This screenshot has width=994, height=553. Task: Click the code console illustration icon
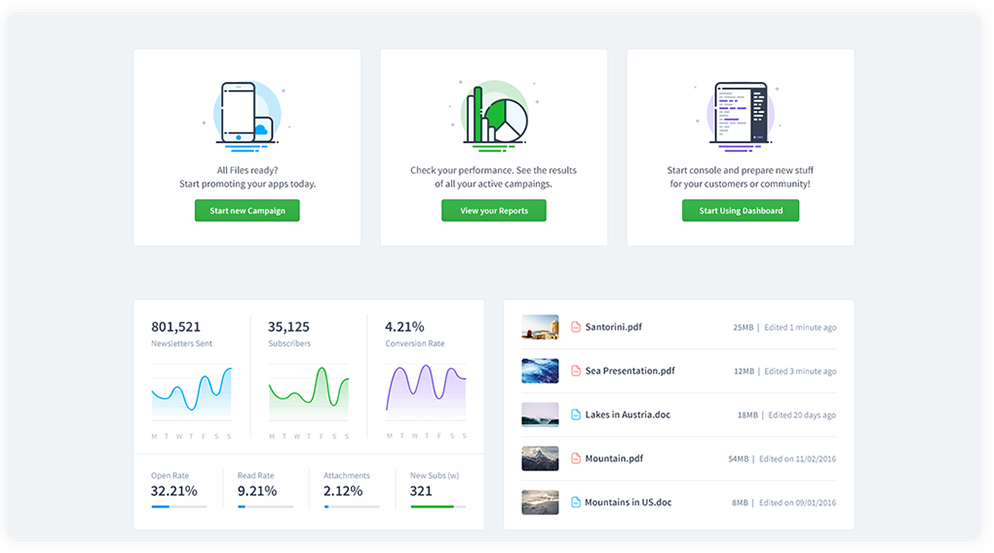click(x=740, y=117)
